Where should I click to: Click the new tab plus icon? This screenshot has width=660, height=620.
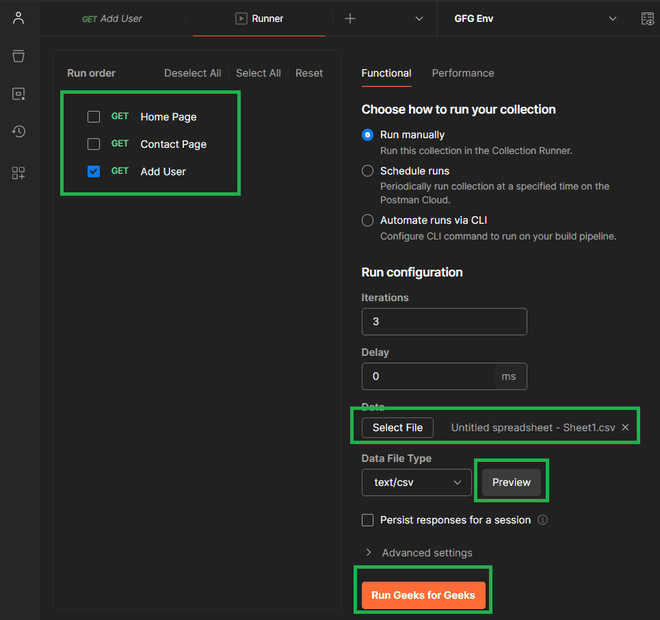[x=350, y=18]
